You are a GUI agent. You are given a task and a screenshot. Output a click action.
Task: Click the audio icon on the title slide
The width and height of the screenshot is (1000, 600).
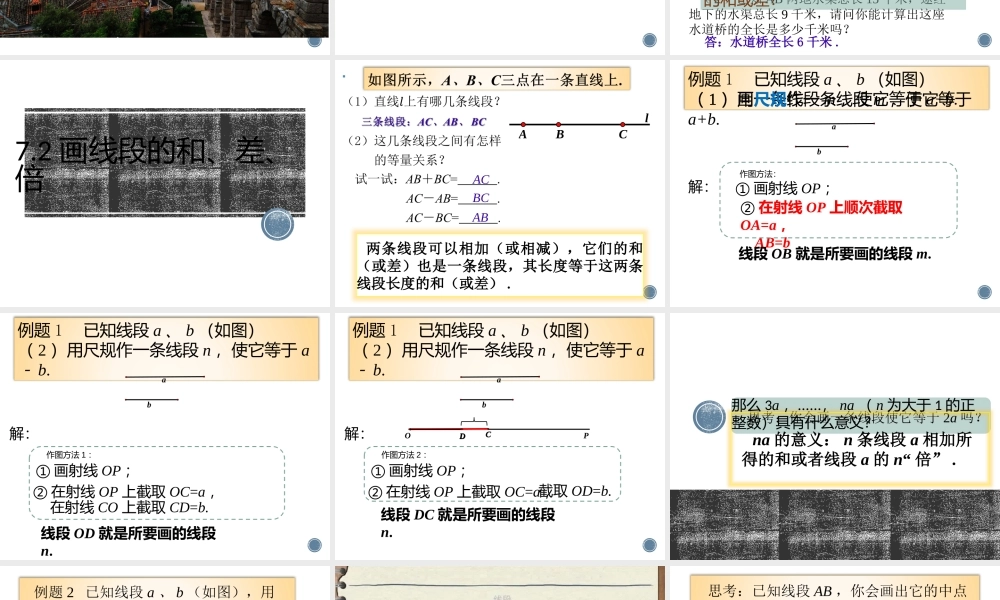[x=277, y=224]
